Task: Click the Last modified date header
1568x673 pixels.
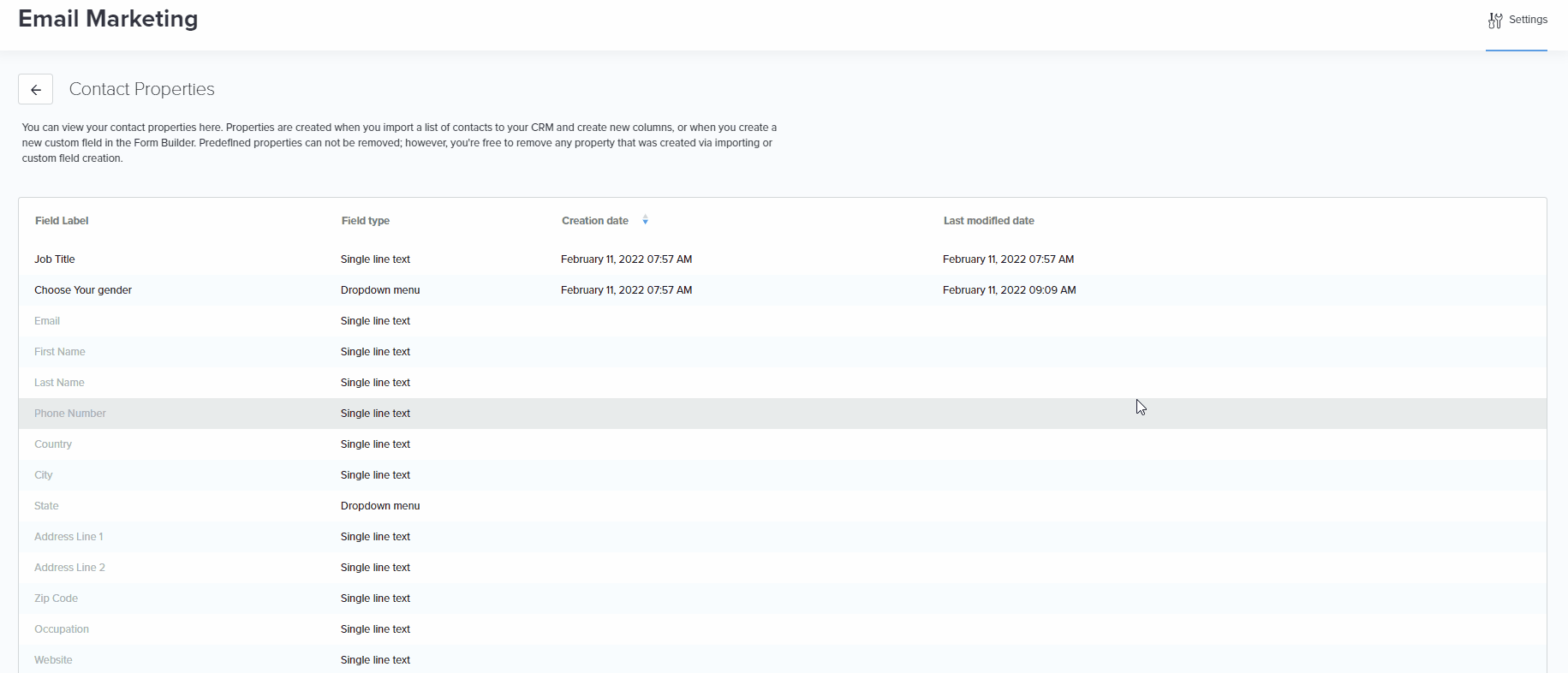Action: click(988, 221)
